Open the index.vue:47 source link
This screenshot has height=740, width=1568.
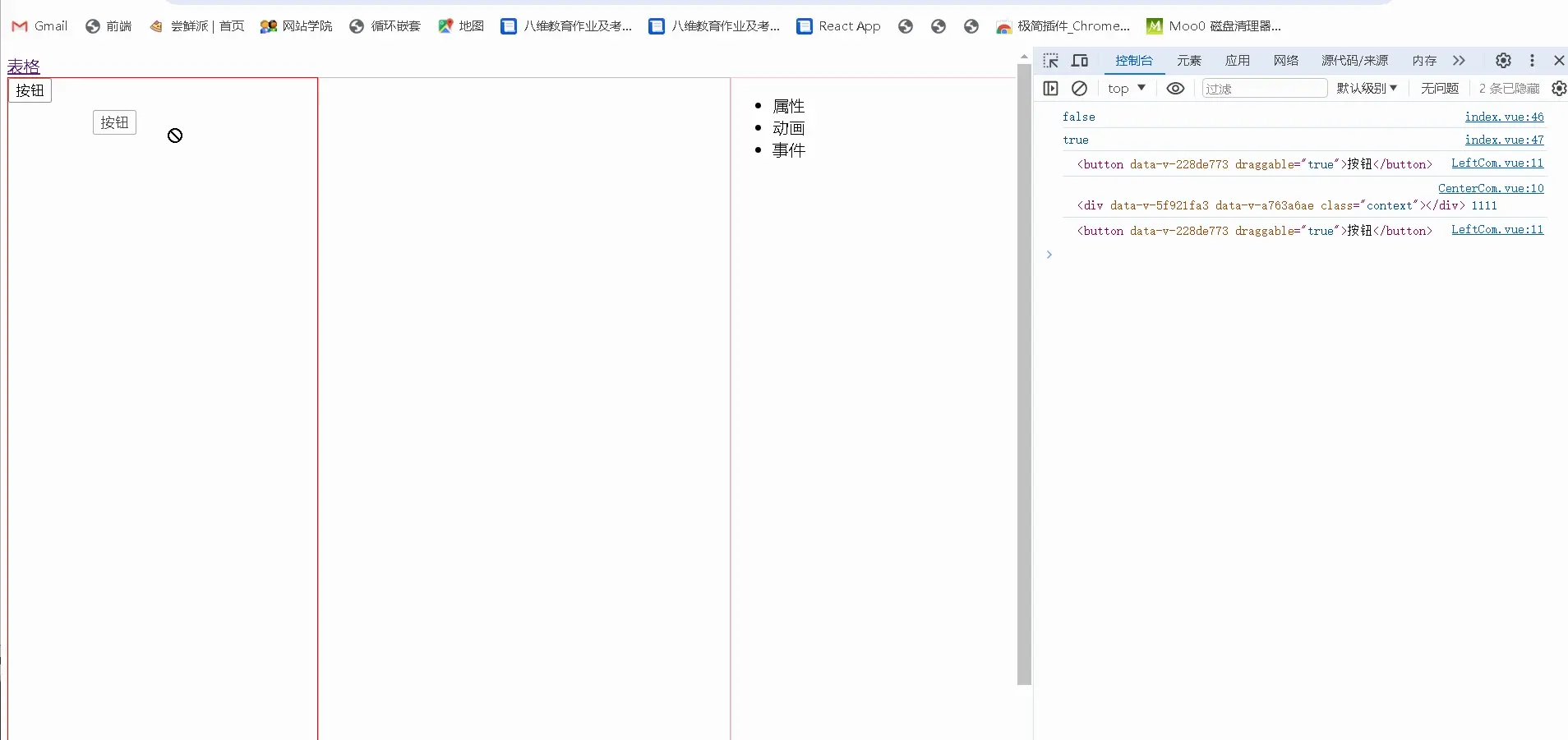1504,140
